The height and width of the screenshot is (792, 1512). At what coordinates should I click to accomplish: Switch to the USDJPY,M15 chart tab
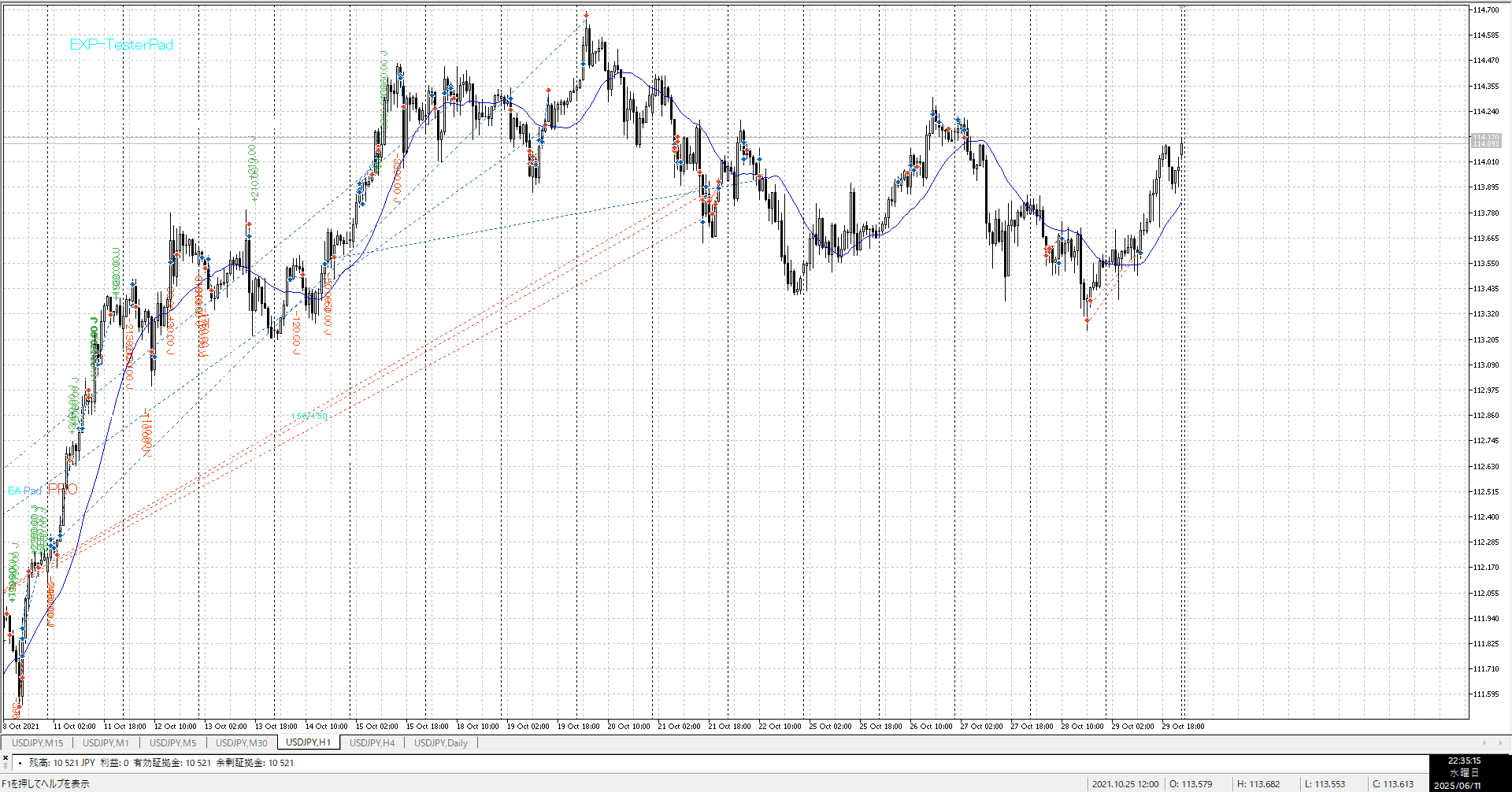click(37, 742)
